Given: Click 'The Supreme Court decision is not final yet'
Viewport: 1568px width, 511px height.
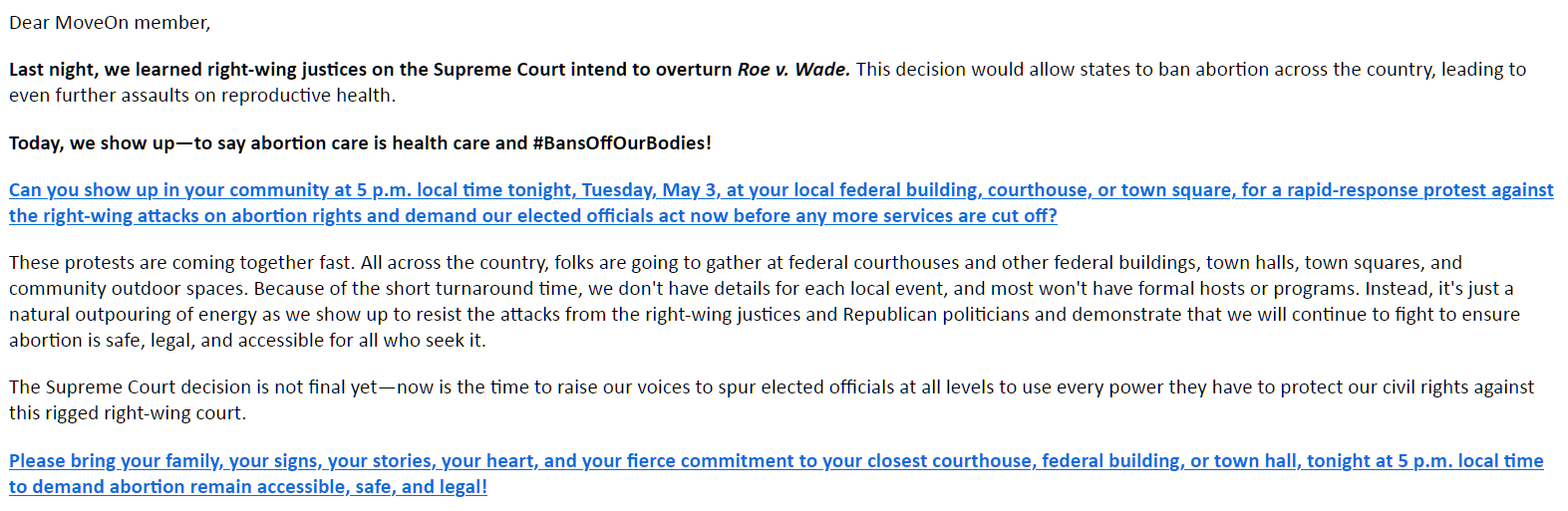Looking at the screenshot, I should click(x=193, y=387).
